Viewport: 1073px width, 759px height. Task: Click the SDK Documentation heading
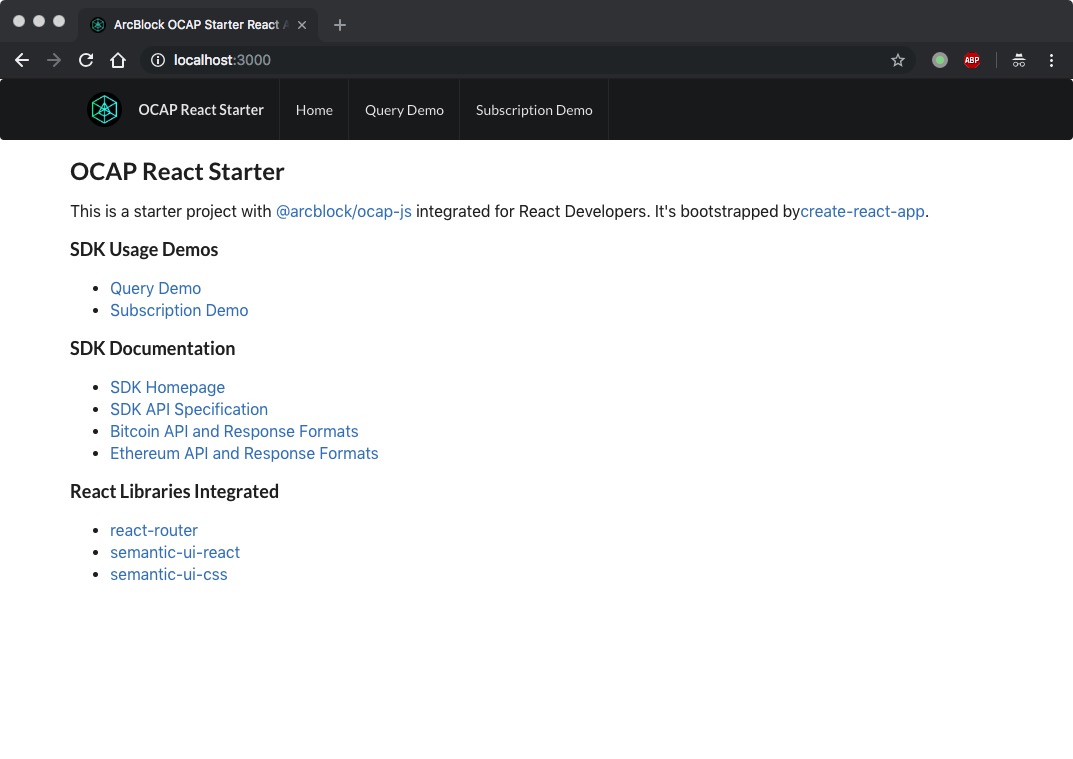[x=153, y=348]
